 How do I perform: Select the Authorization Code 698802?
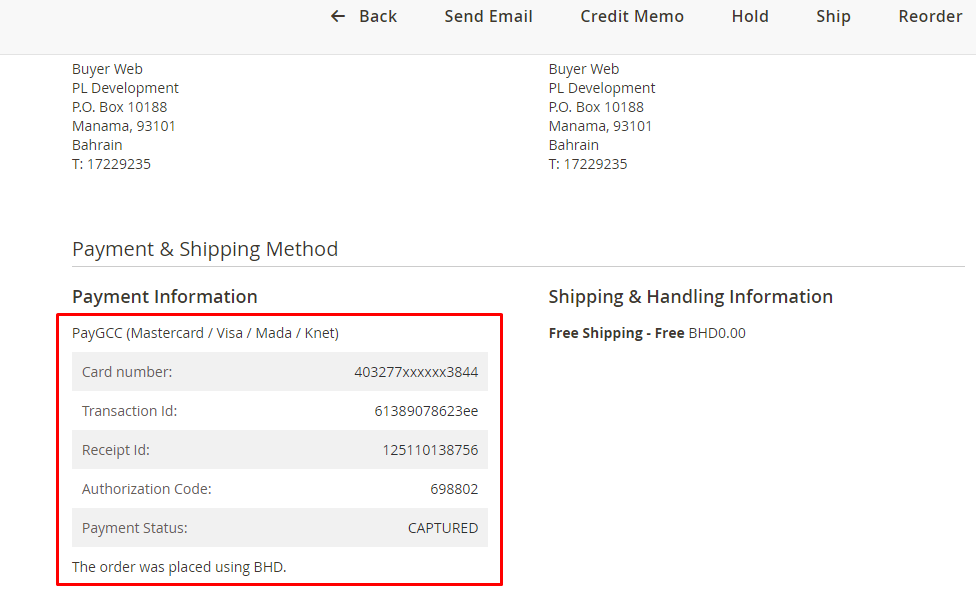[x=454, y=489]
